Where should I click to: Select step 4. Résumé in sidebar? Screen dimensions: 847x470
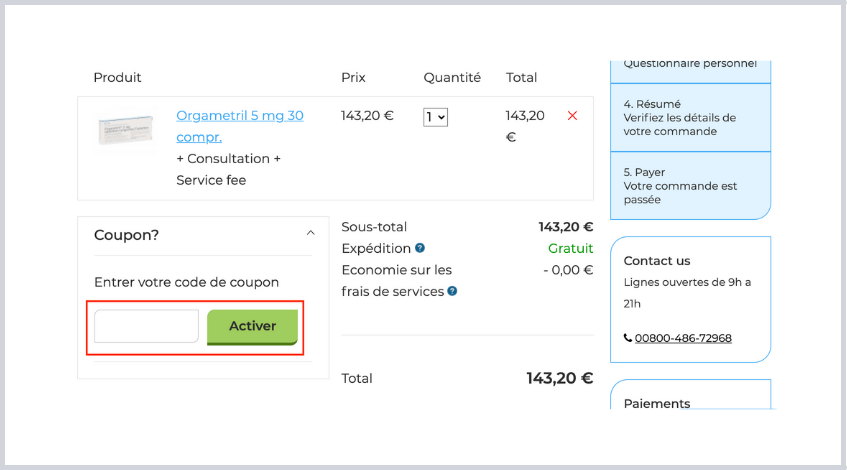[x=690, y=118]
